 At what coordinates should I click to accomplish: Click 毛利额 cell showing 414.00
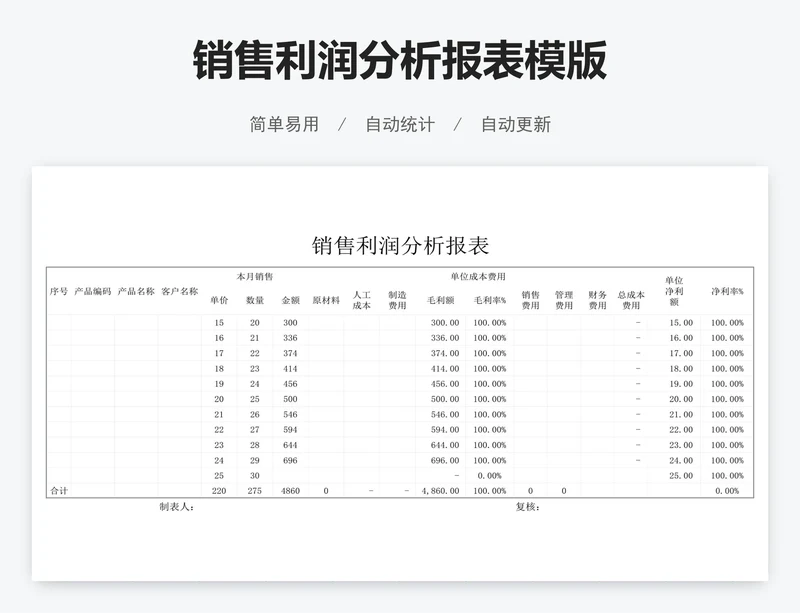click(x=445, y=369)
